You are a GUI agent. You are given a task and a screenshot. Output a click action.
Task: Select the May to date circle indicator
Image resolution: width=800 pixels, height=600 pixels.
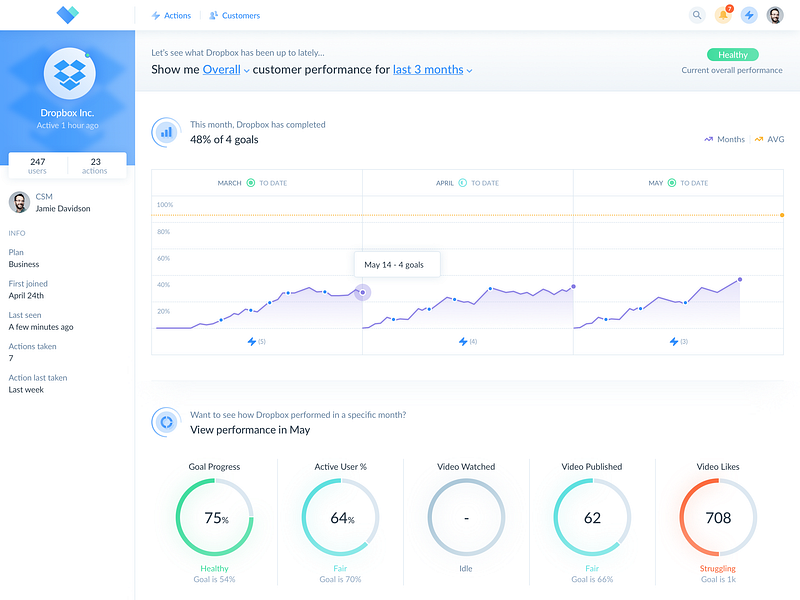pyautogui.click(x=672, y=183)
